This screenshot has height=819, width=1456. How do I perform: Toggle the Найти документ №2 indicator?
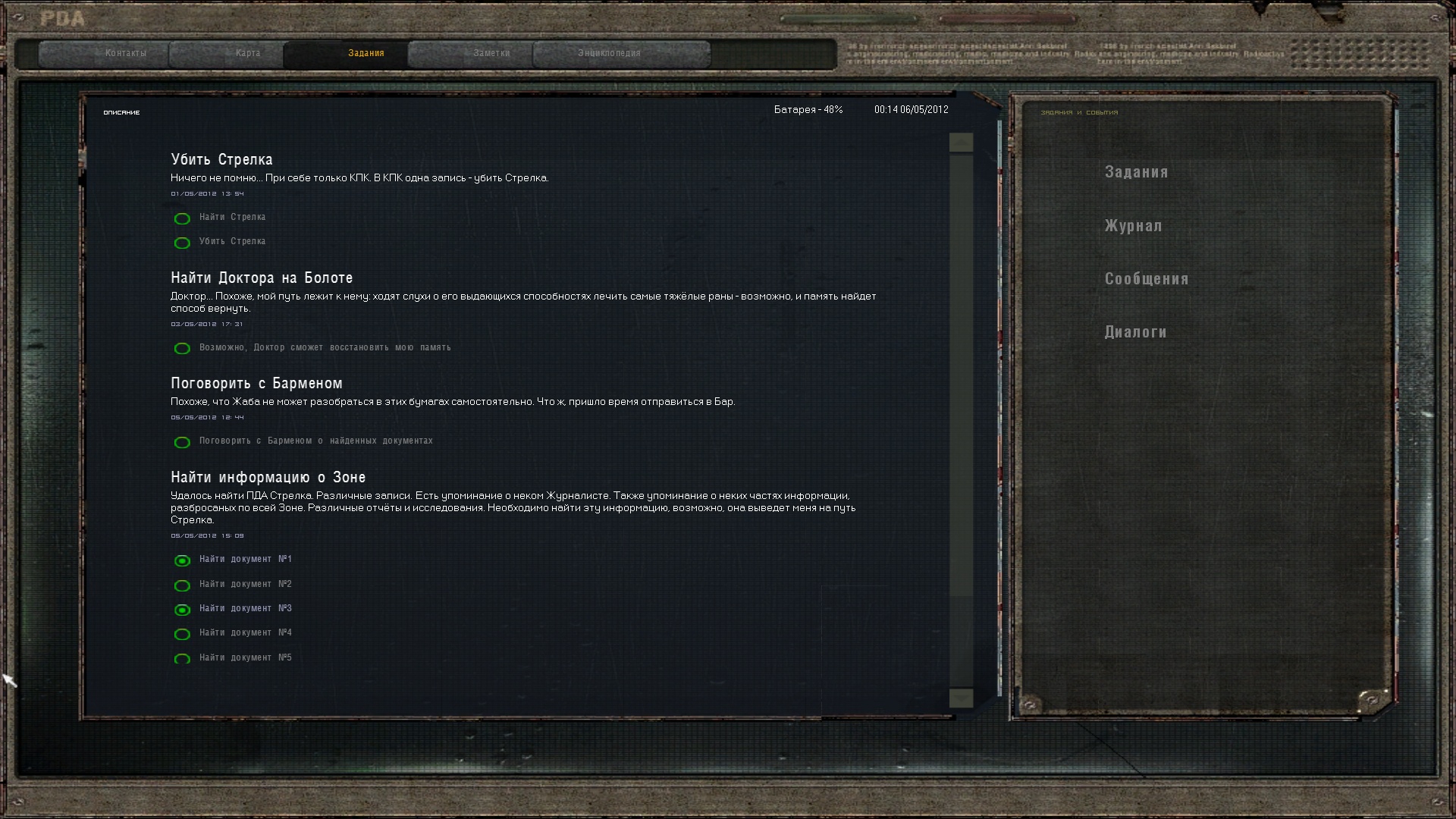coord(182,585)
